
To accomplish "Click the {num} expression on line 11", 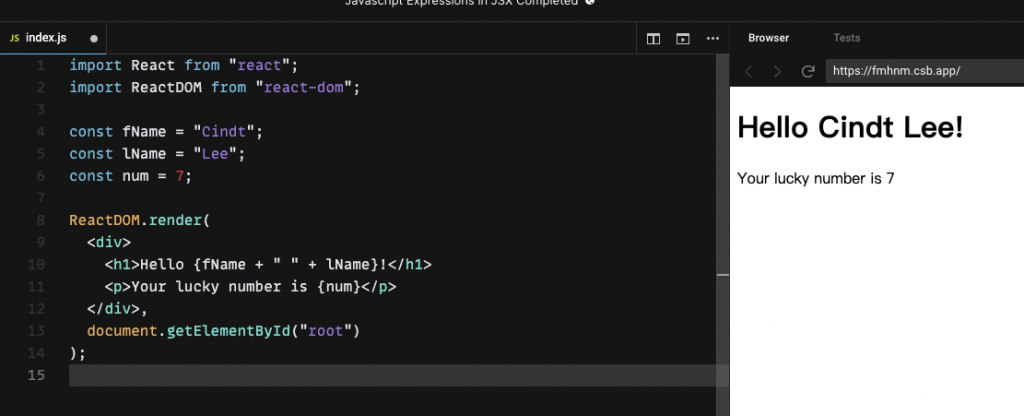I will (339, 287).
